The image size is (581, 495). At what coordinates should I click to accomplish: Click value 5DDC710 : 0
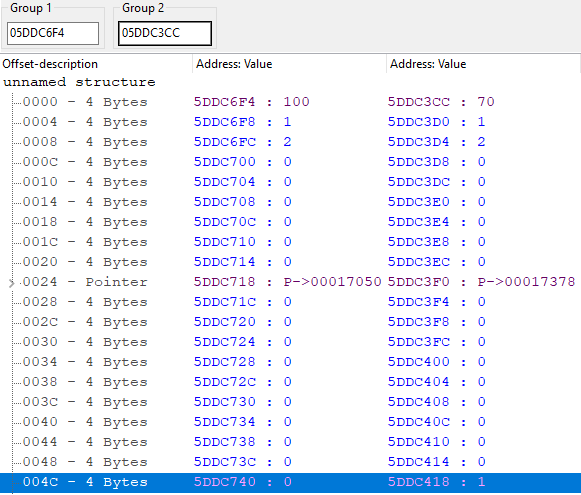[243, 242]
